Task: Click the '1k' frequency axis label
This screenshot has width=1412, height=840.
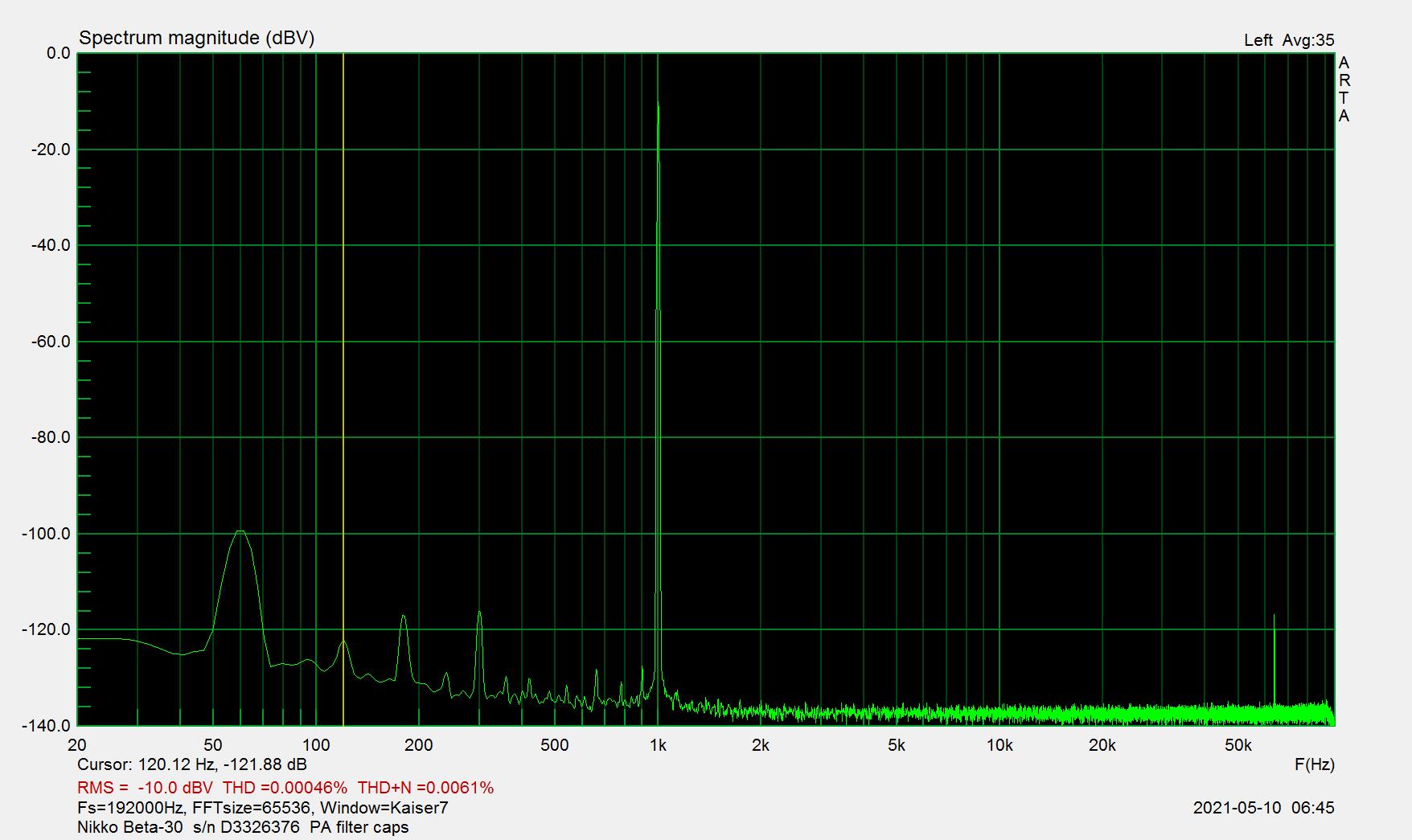Action: (x=658, y=745)
